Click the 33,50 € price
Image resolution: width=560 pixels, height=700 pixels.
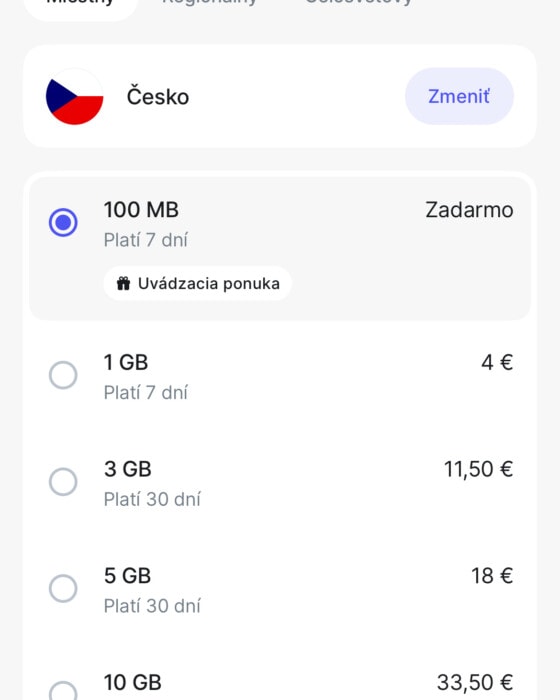(x=475, y=683)
